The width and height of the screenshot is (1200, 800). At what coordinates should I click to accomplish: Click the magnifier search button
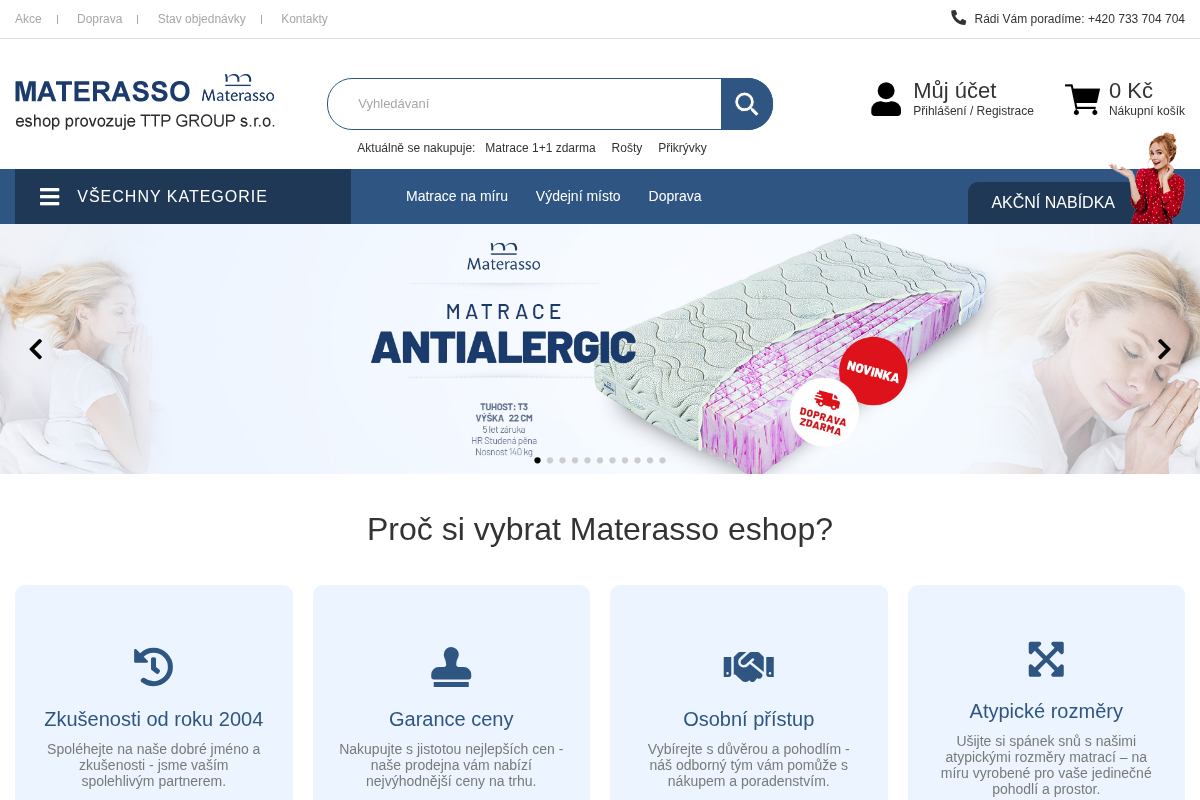[x=747, y=104]
